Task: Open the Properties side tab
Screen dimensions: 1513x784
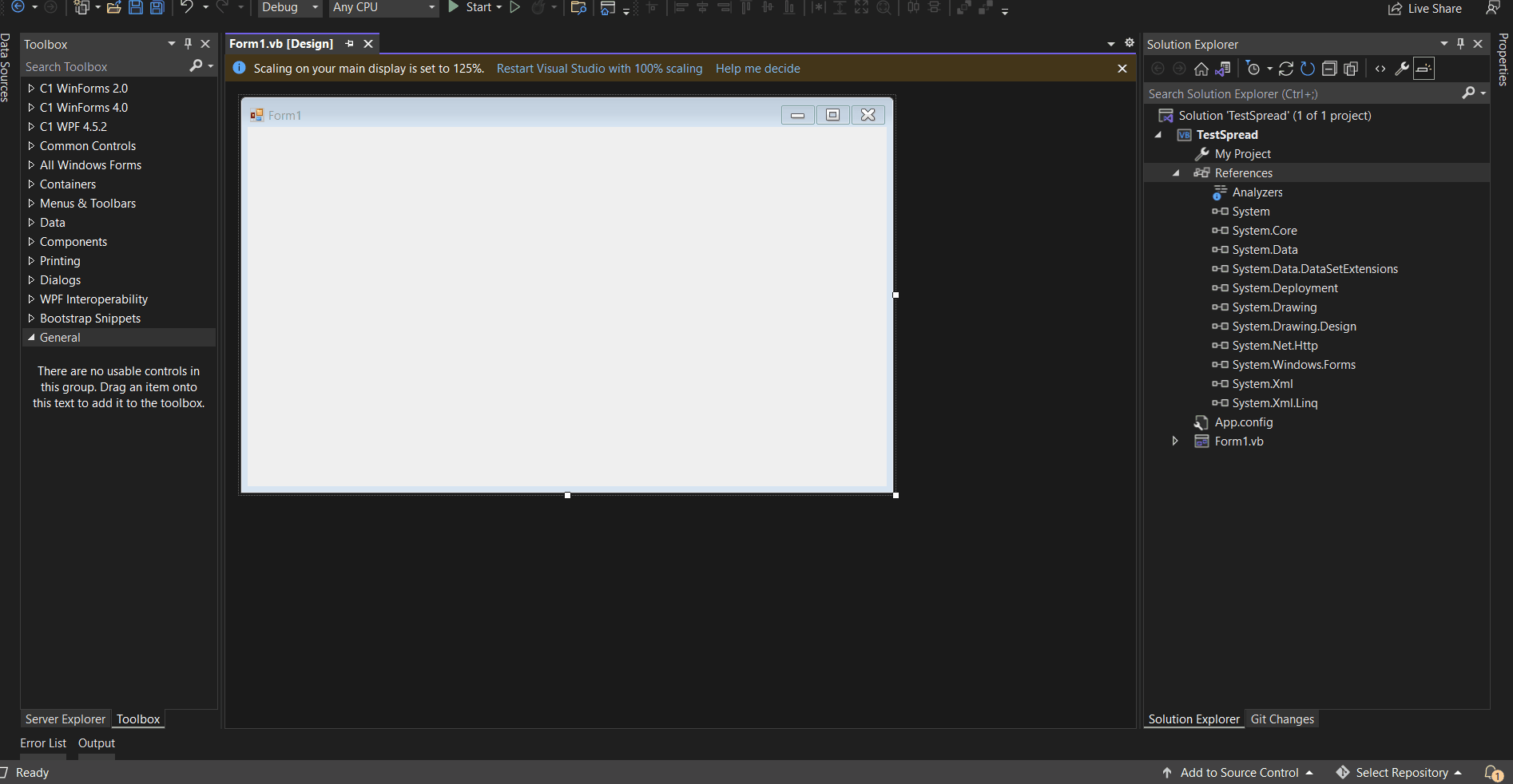Action: pyautogui.click(x=1503, y=59)
